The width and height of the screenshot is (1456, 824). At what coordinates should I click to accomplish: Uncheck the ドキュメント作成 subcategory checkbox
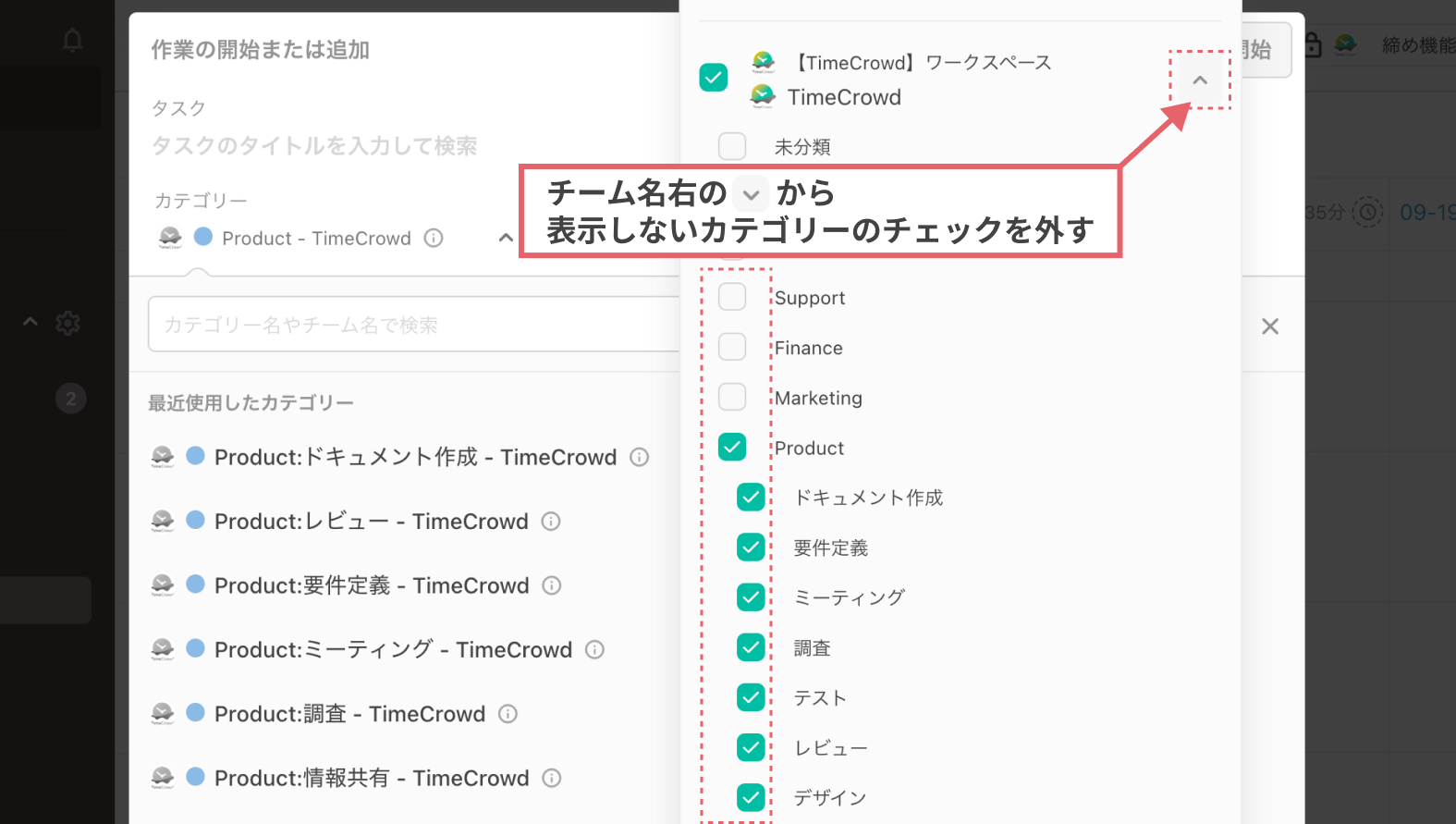click(751, 497)
